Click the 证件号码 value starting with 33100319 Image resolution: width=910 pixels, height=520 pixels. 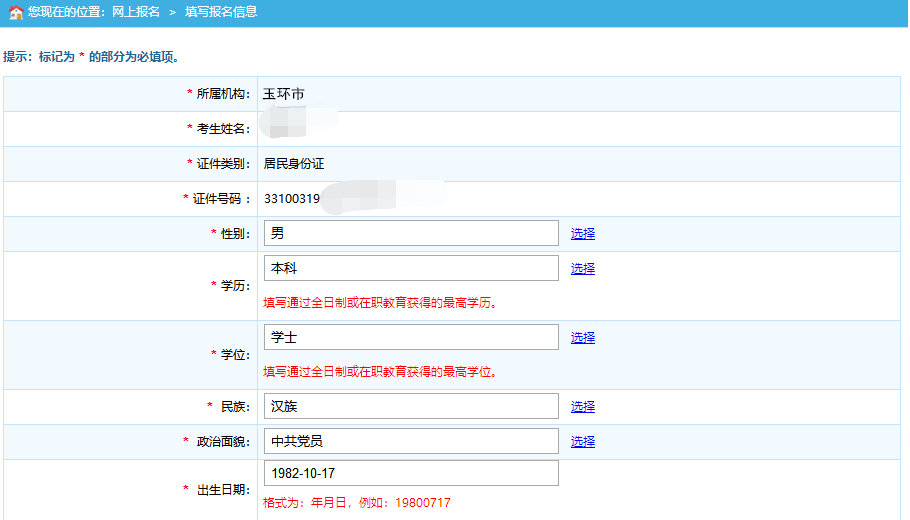click(x=292, y=198)
